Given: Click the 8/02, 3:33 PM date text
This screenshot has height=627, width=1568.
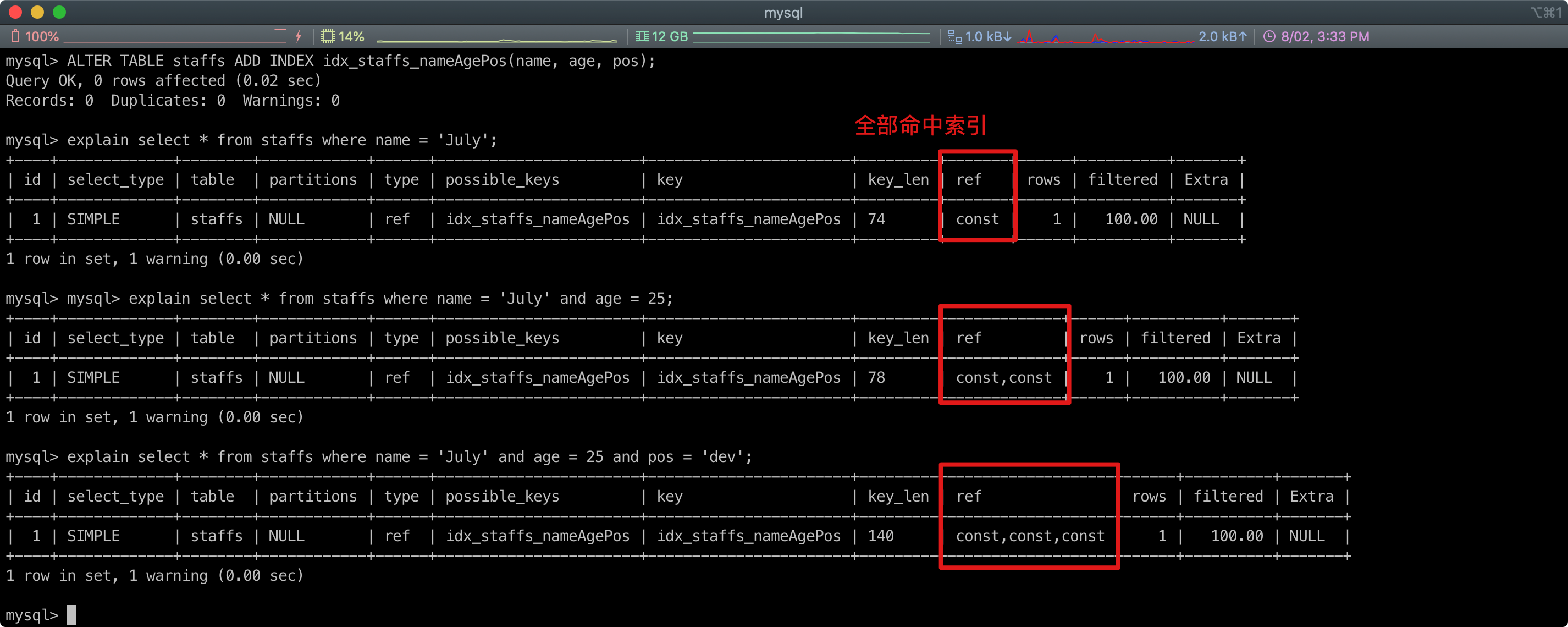Looking at the screenshot, I should 1324,36.
